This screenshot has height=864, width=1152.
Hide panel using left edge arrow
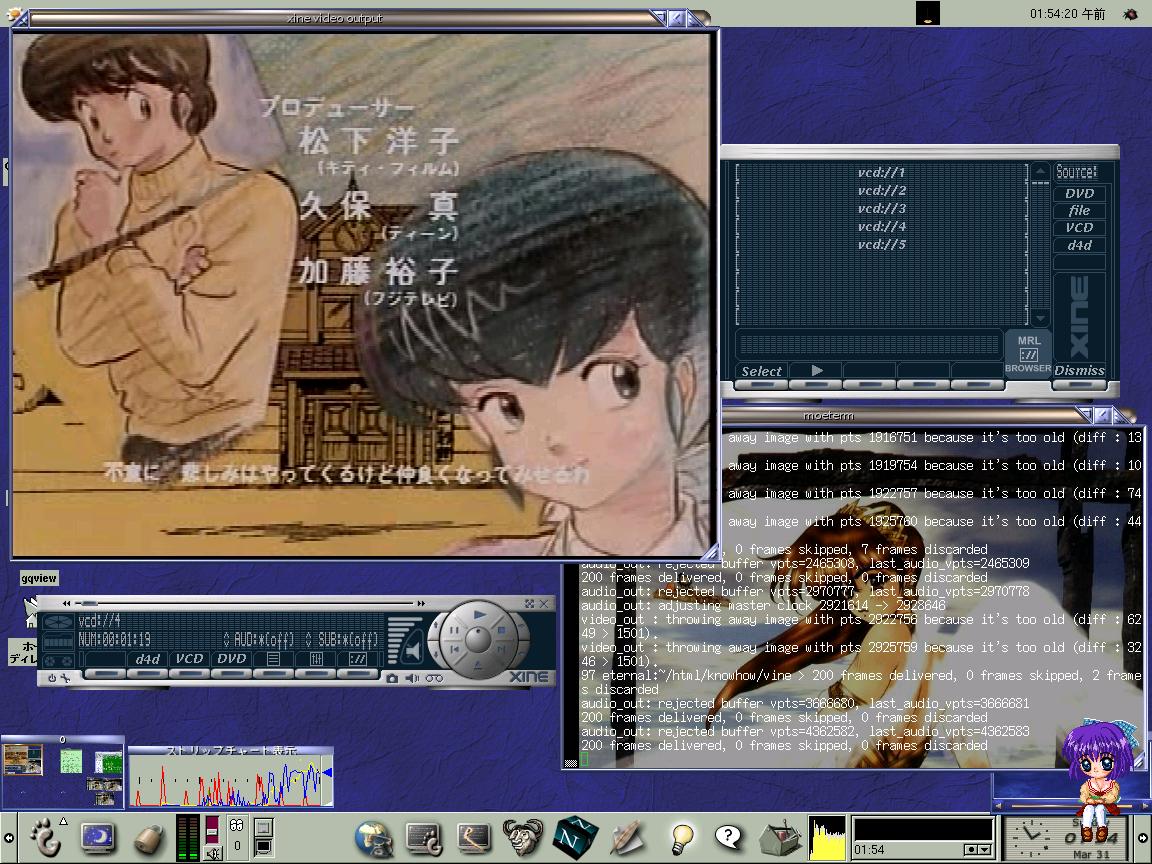(x=8, y=838)
